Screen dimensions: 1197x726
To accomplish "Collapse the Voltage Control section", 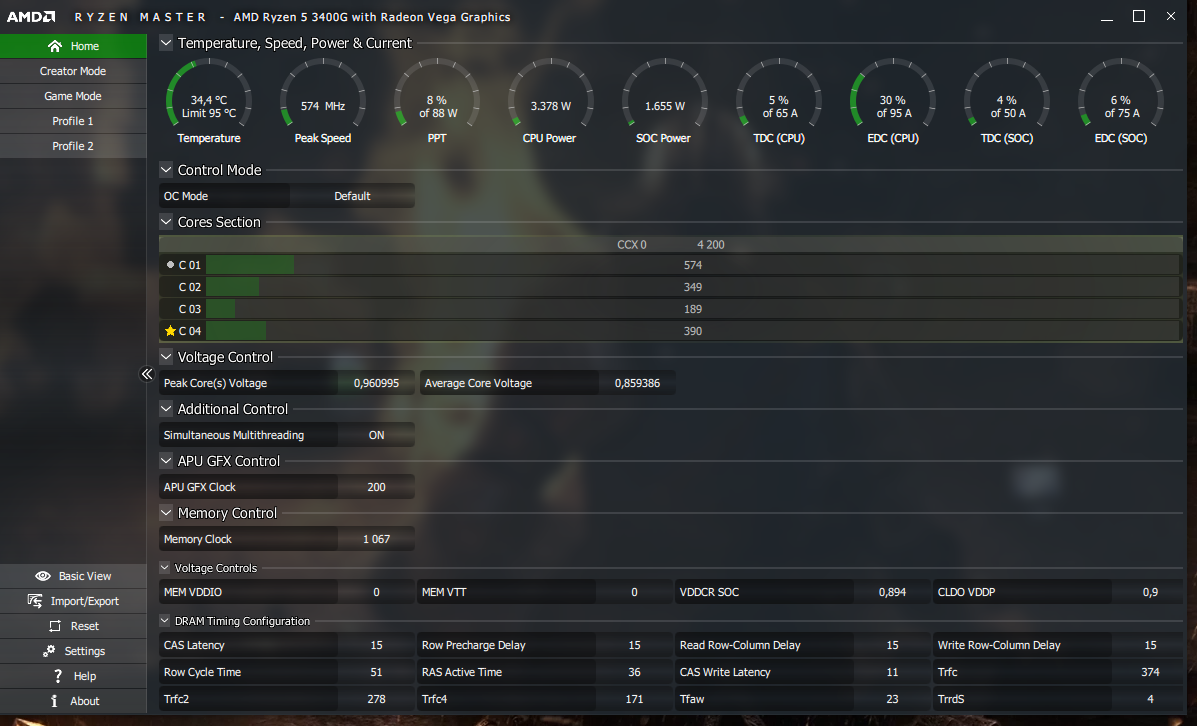I will (166, 357).
